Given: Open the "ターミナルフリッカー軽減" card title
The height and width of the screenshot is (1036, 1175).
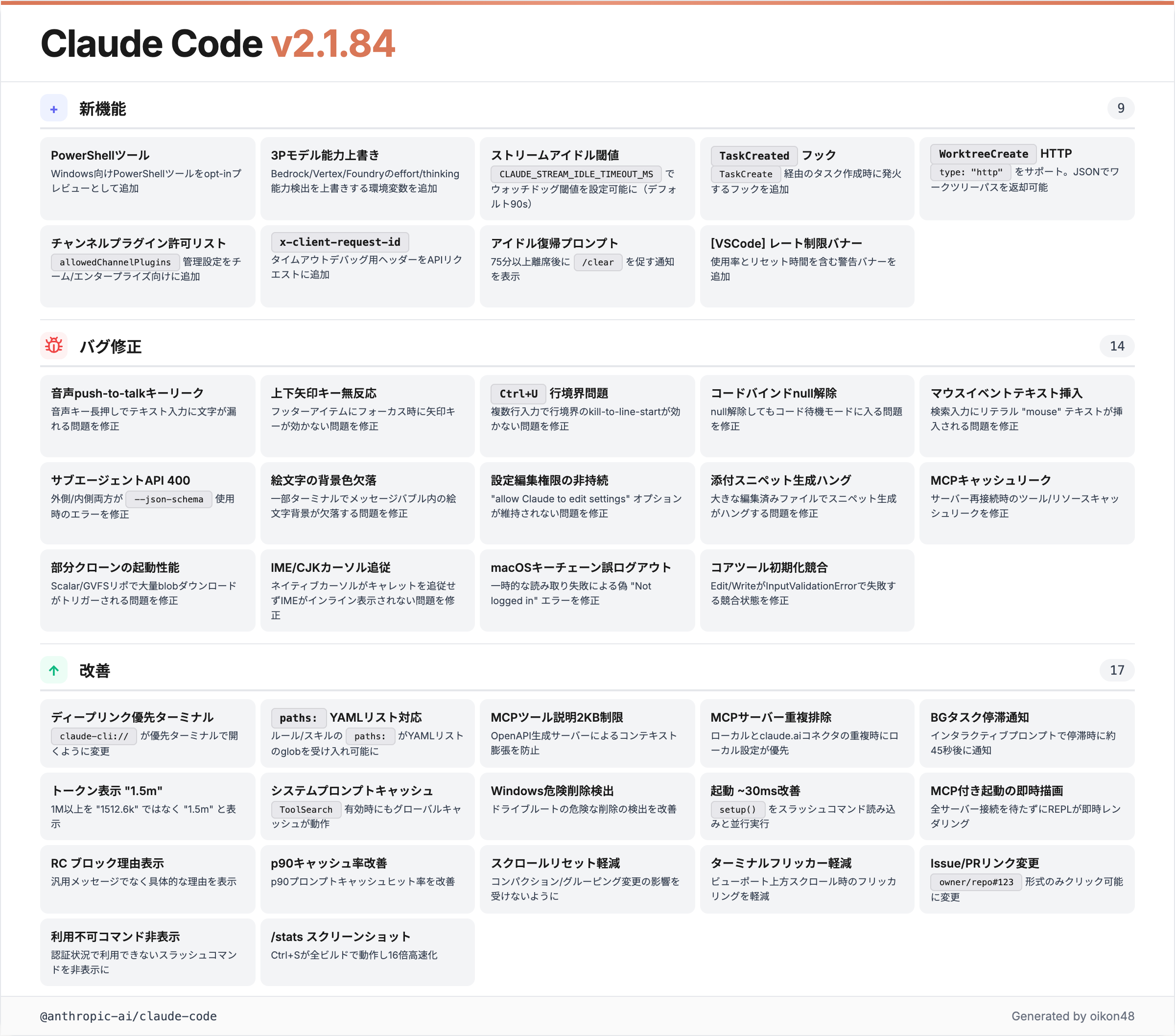Looking at the screenshot, I should click(781, 864).
